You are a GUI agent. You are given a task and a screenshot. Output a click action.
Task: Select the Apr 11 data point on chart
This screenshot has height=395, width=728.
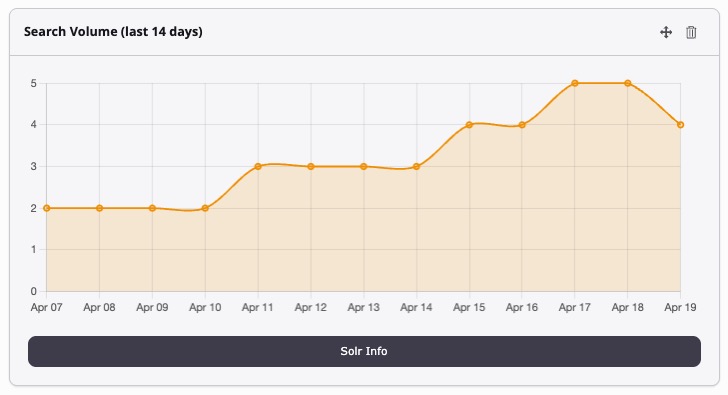pyautogui.click(x=258, y=166)
